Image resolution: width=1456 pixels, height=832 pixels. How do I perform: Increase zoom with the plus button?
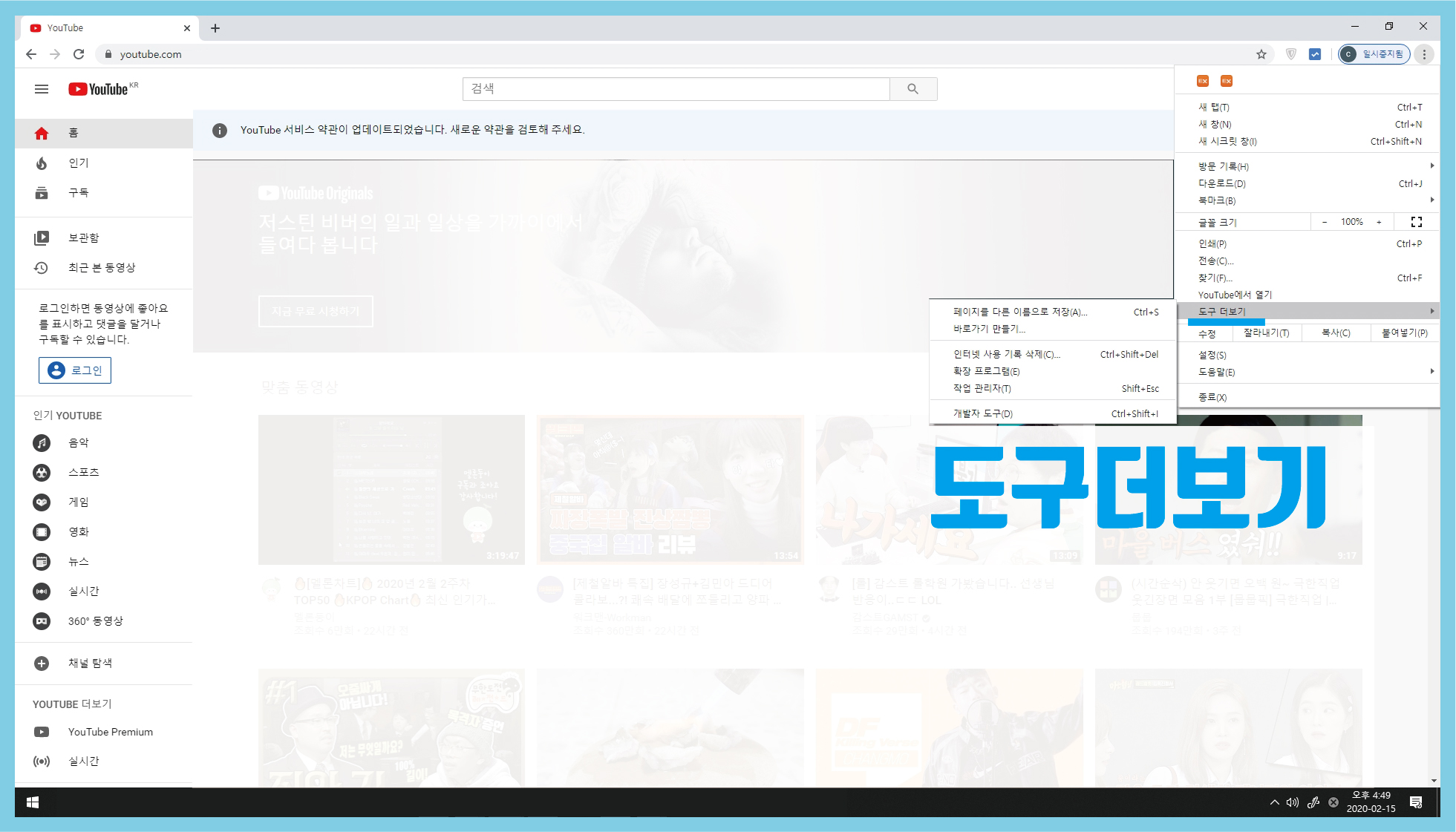[1379, 222]
